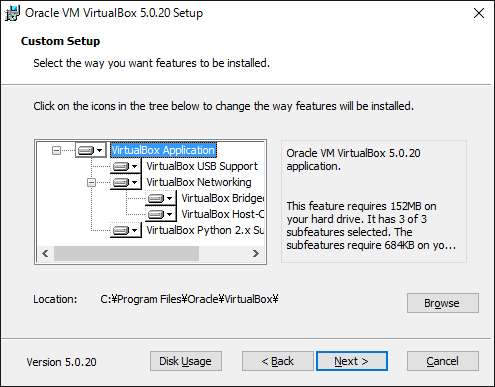Open the USB Support install-option dropdown arrow
The height and width of the screenshot is (387, 495).
(x=134, y=166)
